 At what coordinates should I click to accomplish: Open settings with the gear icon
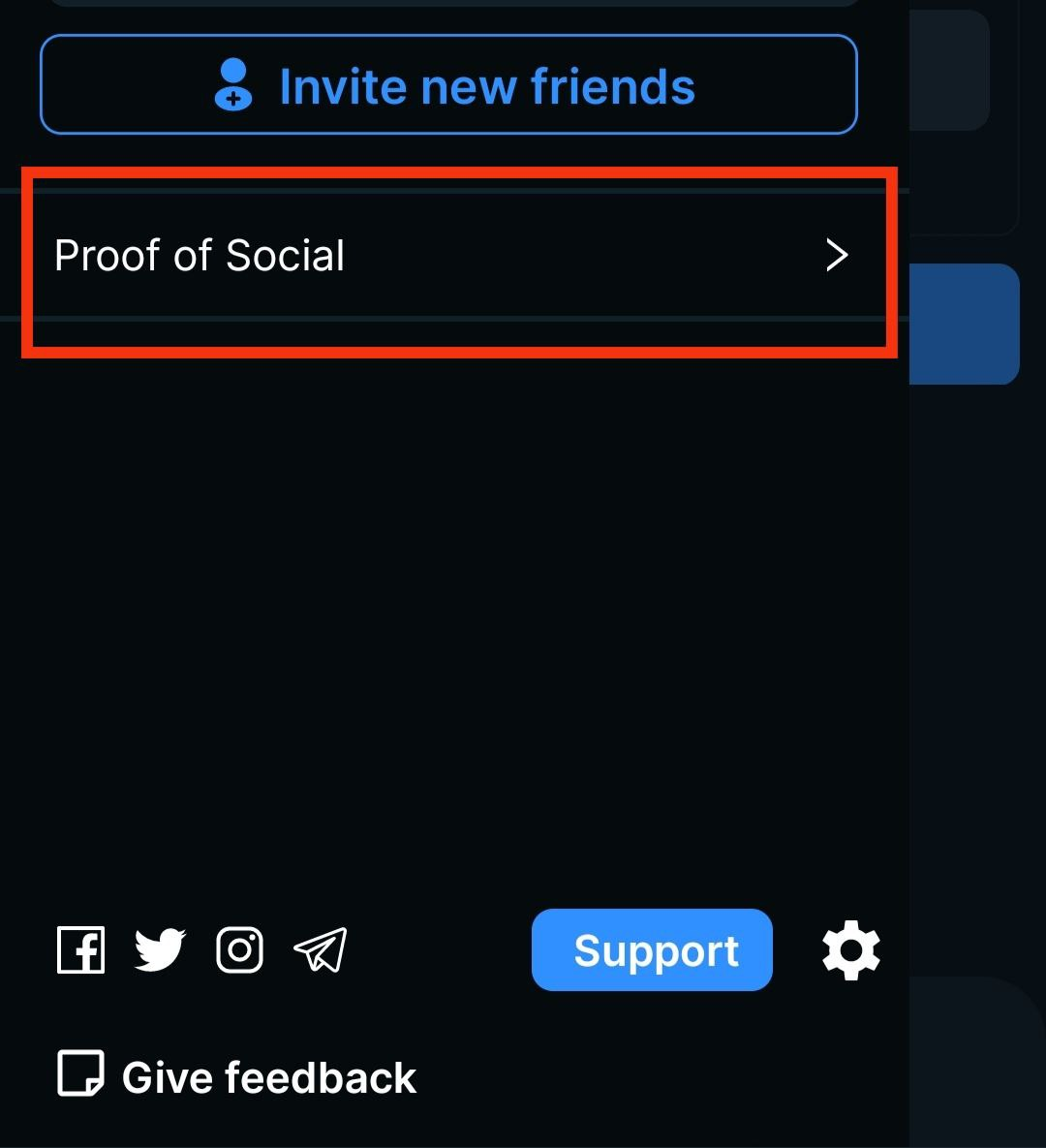(x=850, y=950)
